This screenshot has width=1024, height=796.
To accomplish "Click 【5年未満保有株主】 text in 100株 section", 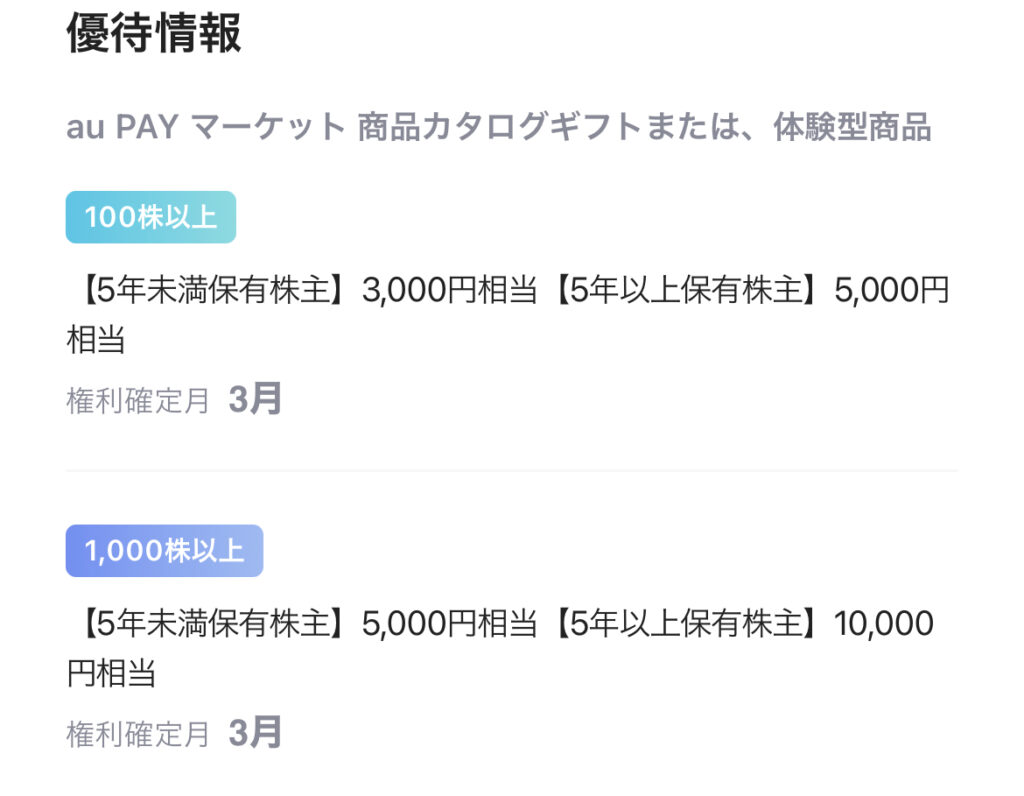I will click(214, 289).
